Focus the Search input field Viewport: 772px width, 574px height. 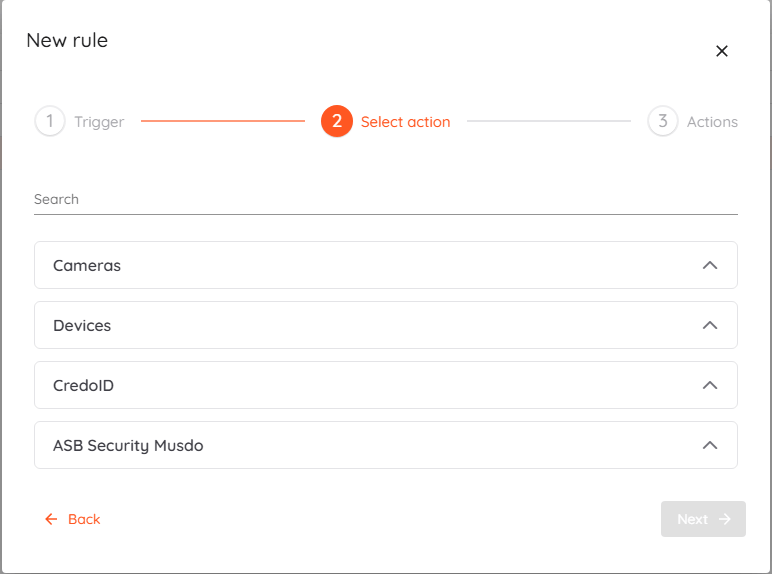[x=385, y=199]
